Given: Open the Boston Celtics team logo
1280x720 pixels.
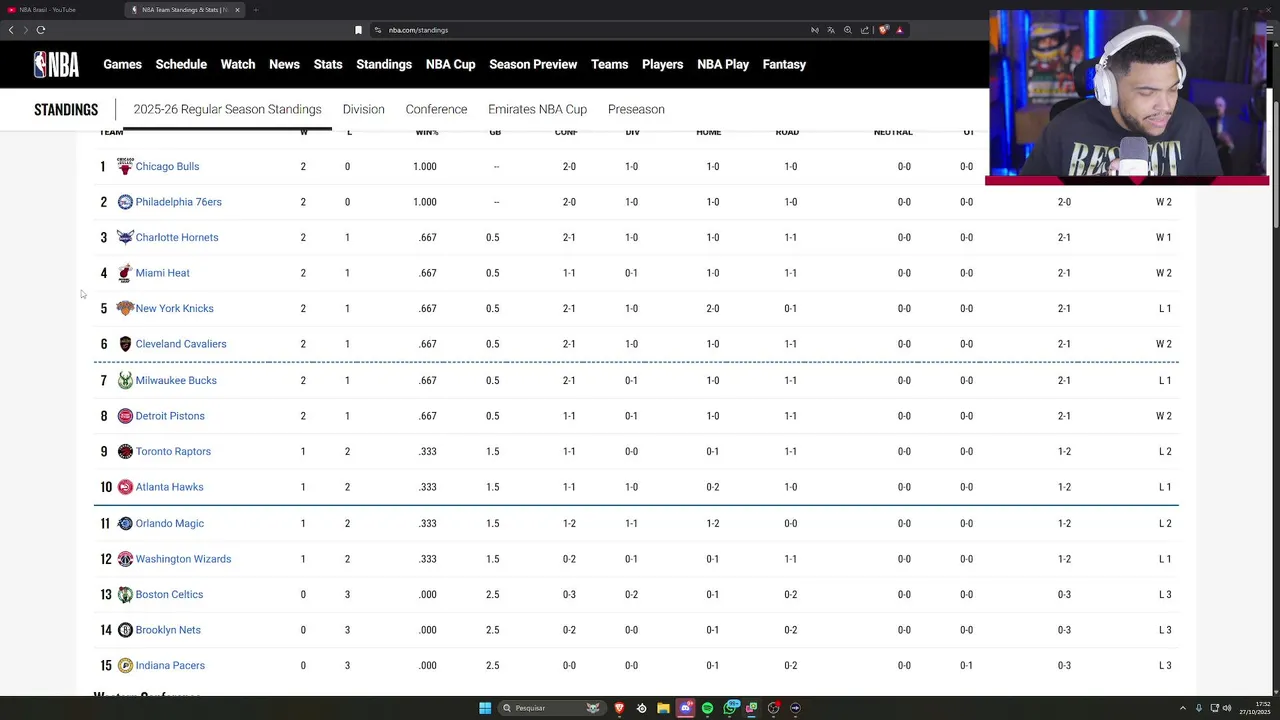Looking at the screenshot, I should point(125,594).
